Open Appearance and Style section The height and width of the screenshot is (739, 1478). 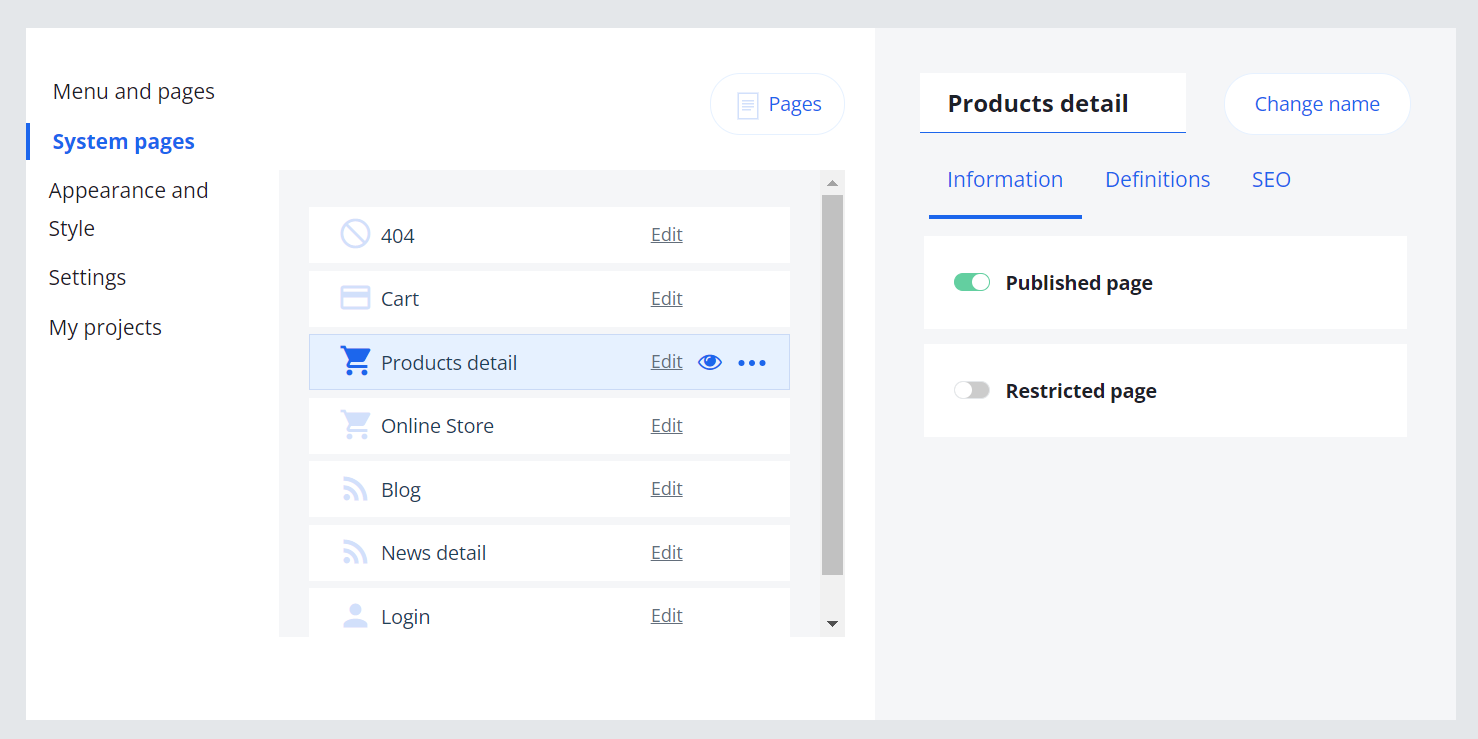pos(129,209)
